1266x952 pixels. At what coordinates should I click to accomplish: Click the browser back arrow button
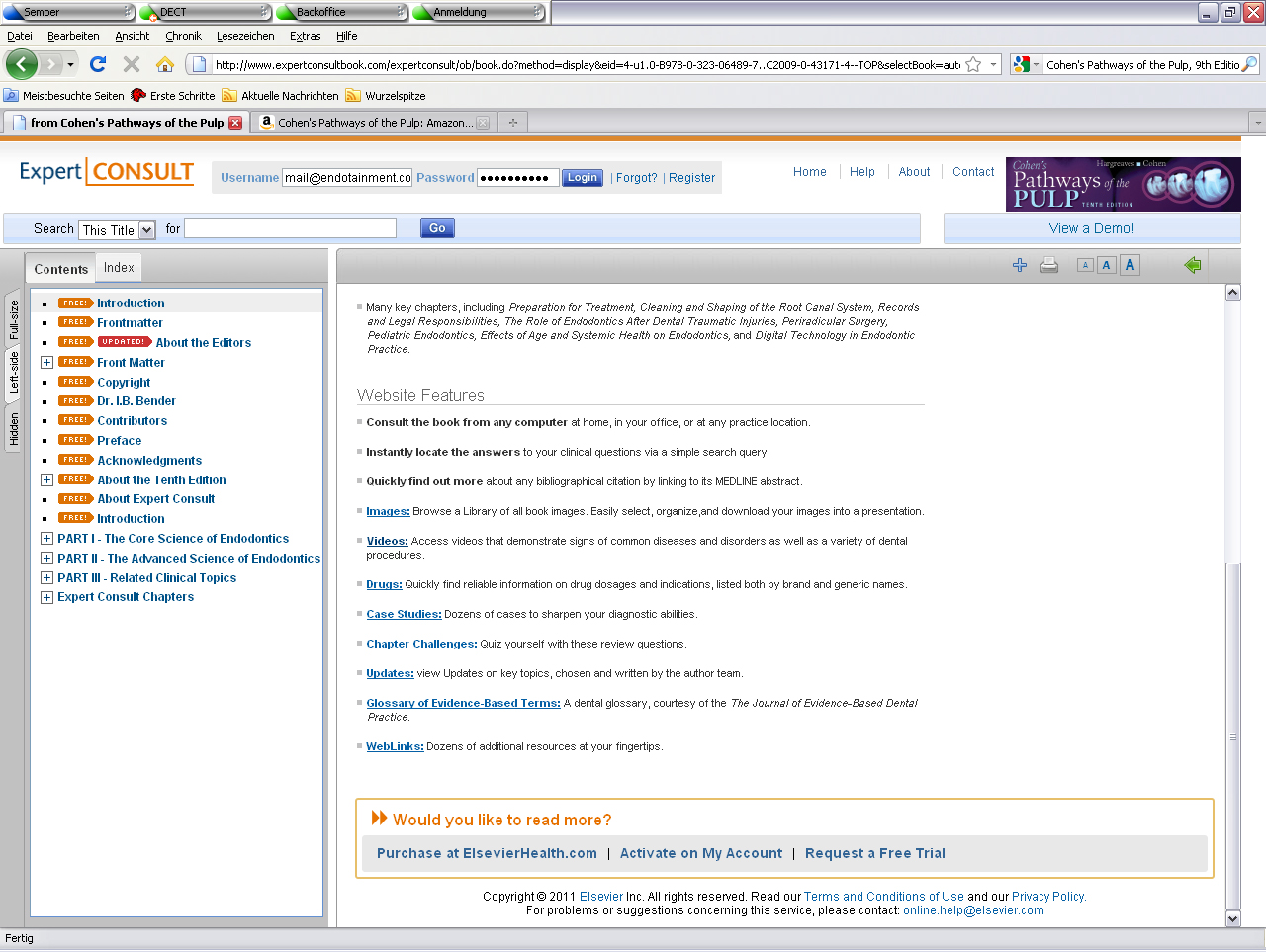[x=22, y=64]
